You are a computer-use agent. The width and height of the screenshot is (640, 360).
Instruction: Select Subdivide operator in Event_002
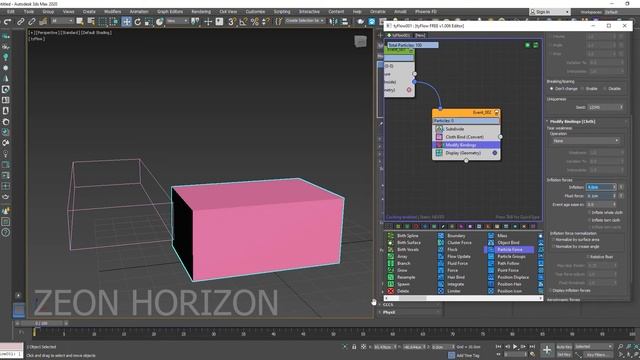466,129
